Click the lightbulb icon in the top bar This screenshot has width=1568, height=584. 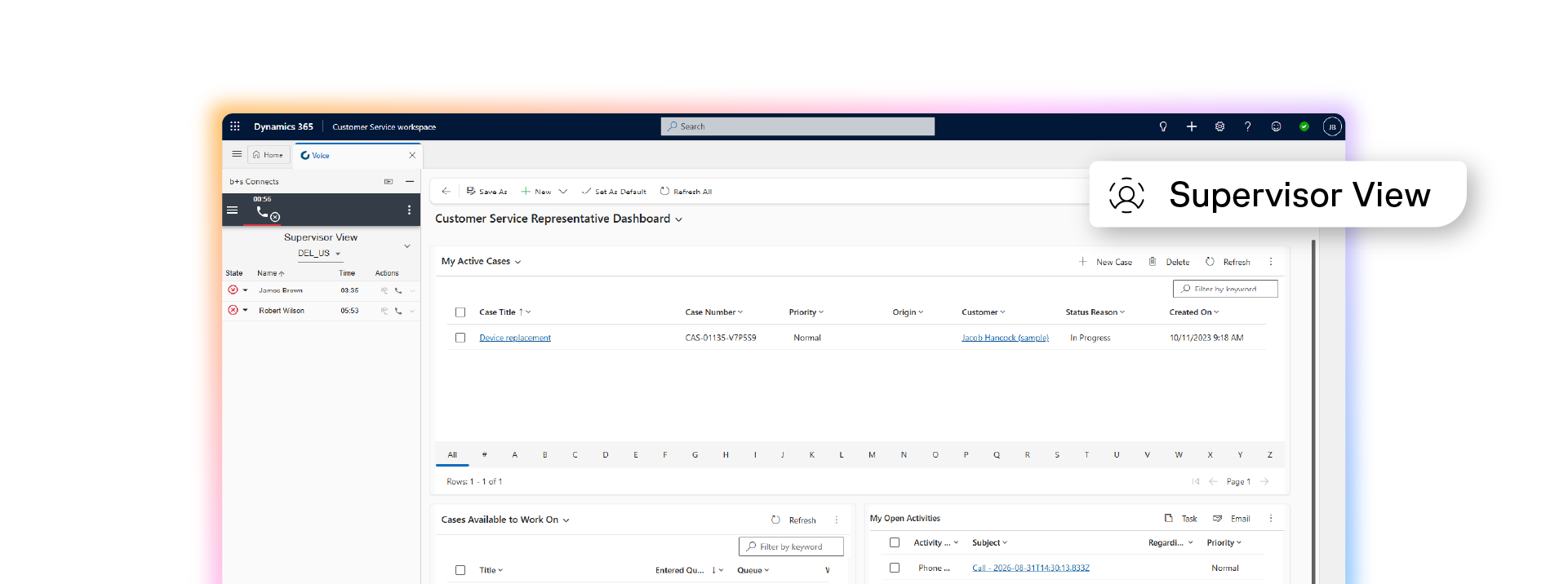point(1163,126)
